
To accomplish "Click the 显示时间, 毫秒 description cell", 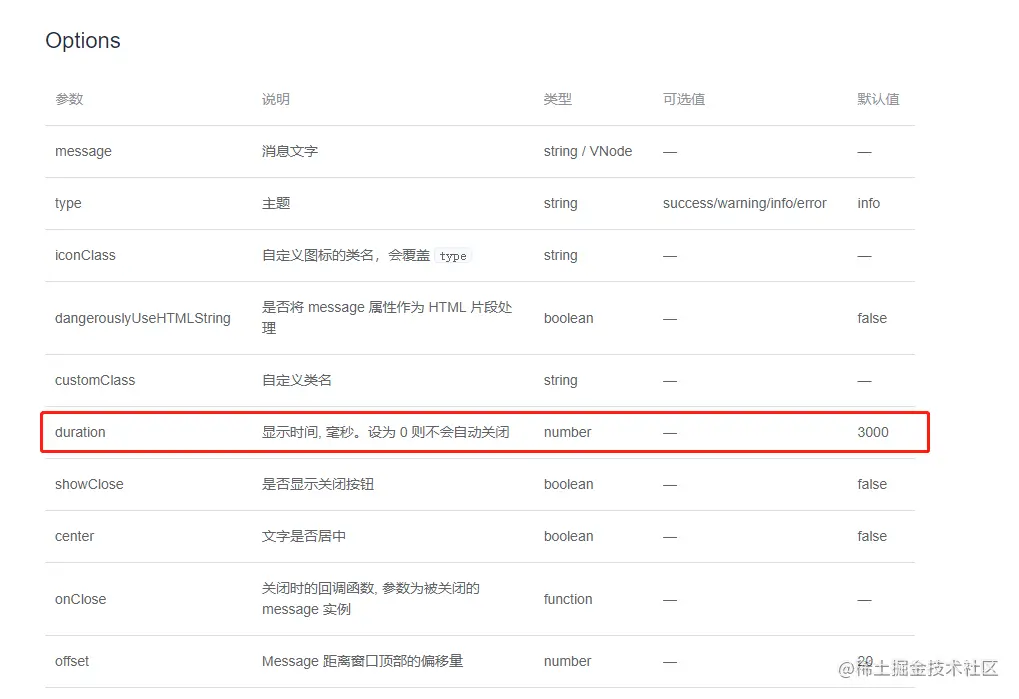I will (x=385, y=432).
